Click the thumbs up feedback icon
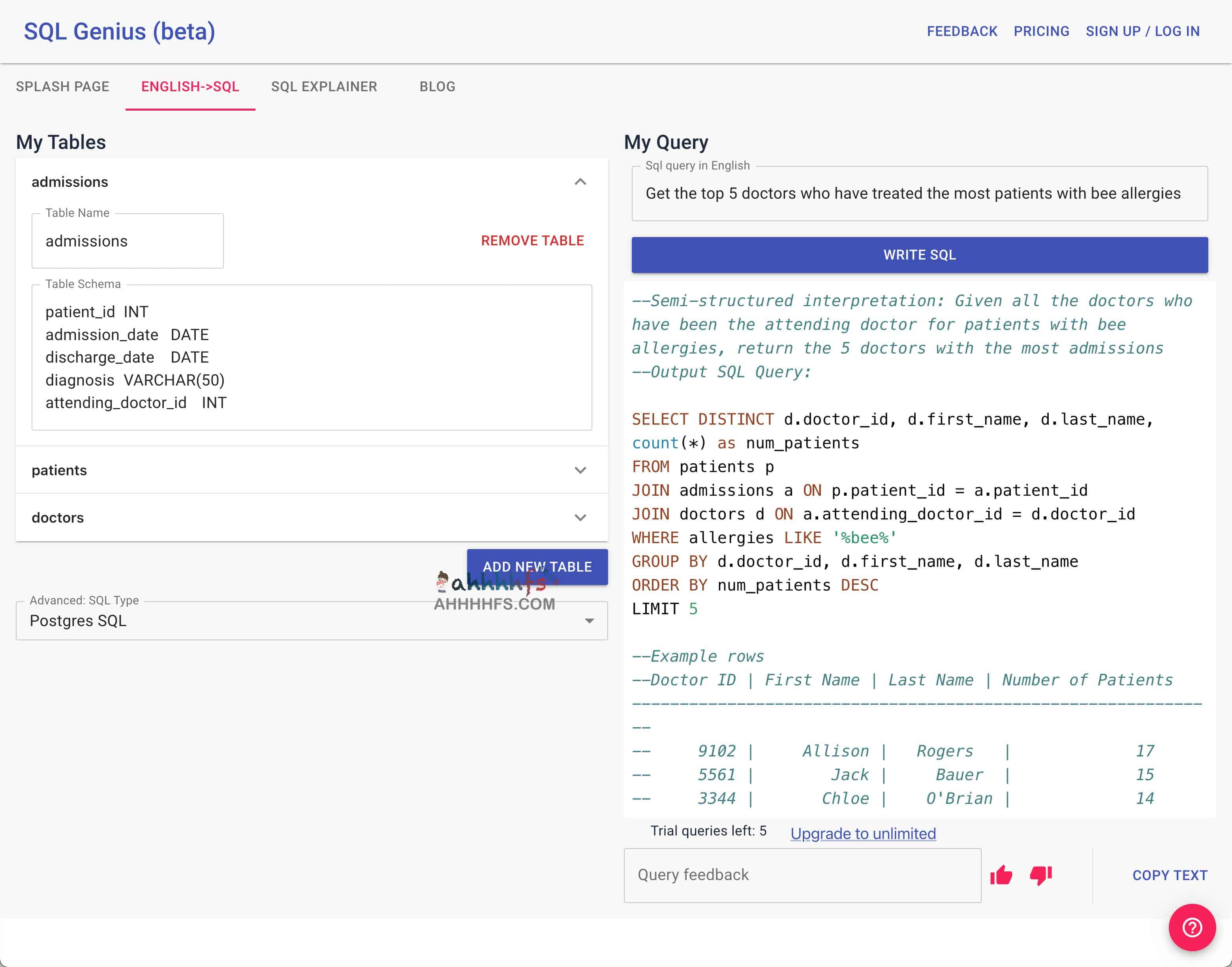Image resolution: width=1232 pixels, height=967 pixels. [x=1001, y=875]
